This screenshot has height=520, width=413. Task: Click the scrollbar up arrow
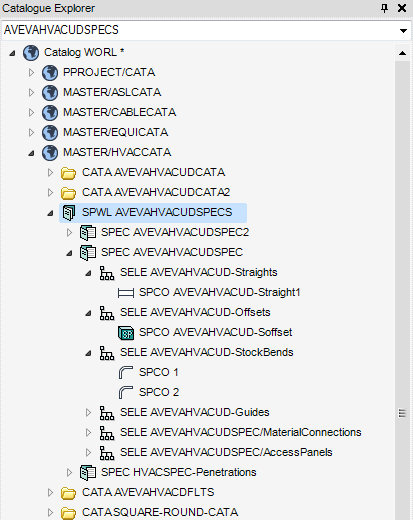[x=402, y=53]
